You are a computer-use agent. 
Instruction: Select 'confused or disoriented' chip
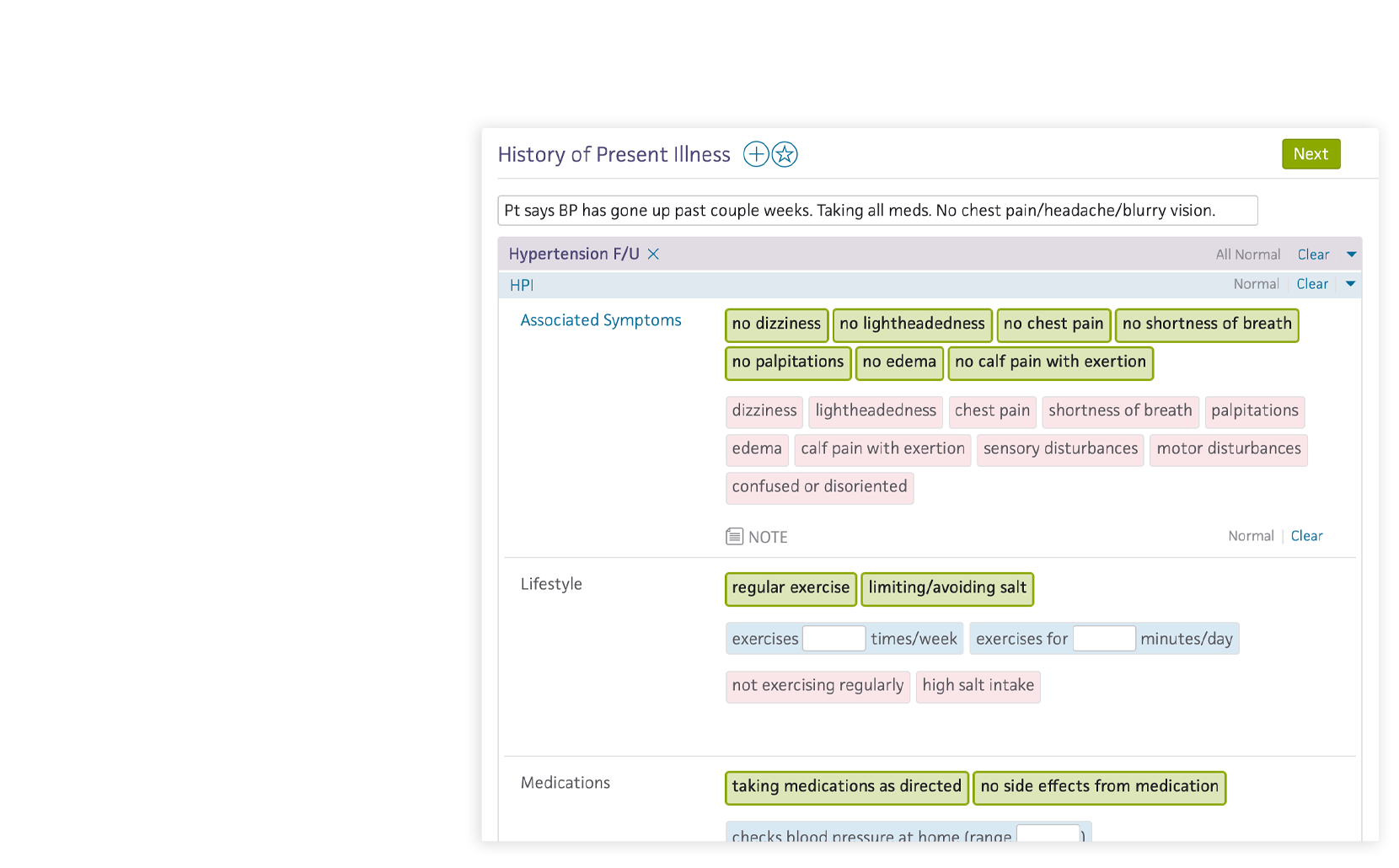pyautogui.click(x=819, y=487)
